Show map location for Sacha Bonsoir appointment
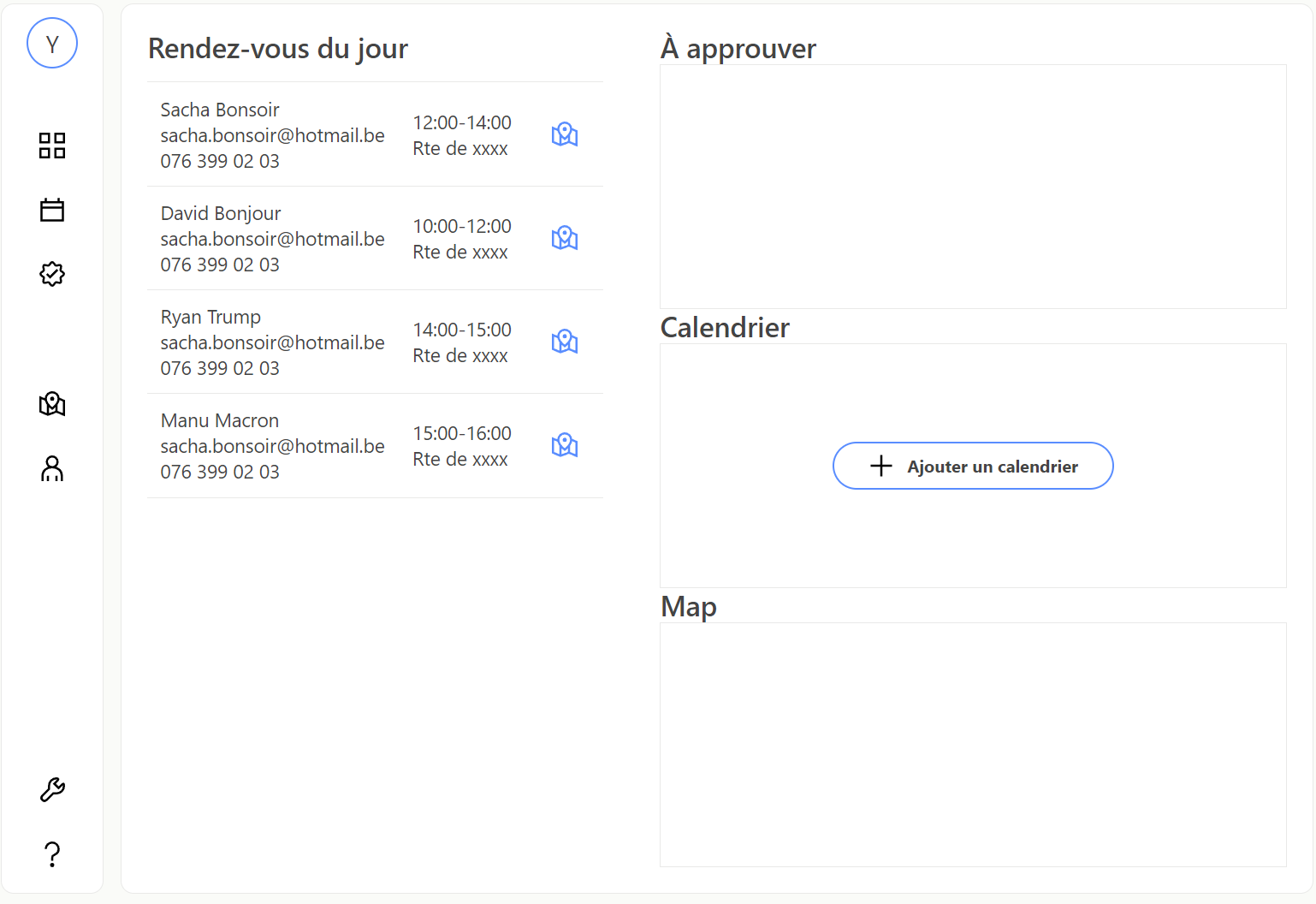This screenshot has height=904, width=1316. tap(565, 134)
